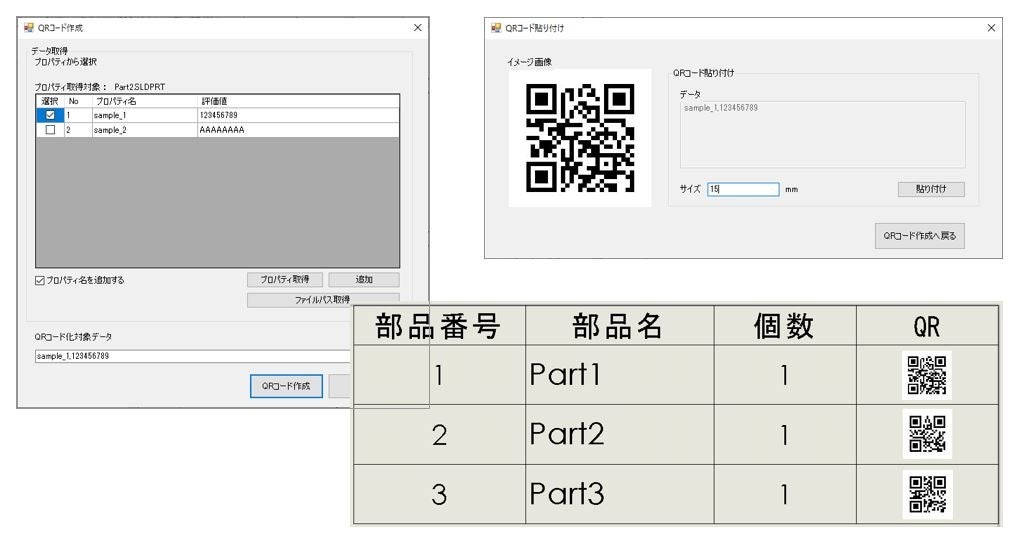Click the Part2 cell in parts table
Screen dimensions: 1015x537
click(619, 434)
